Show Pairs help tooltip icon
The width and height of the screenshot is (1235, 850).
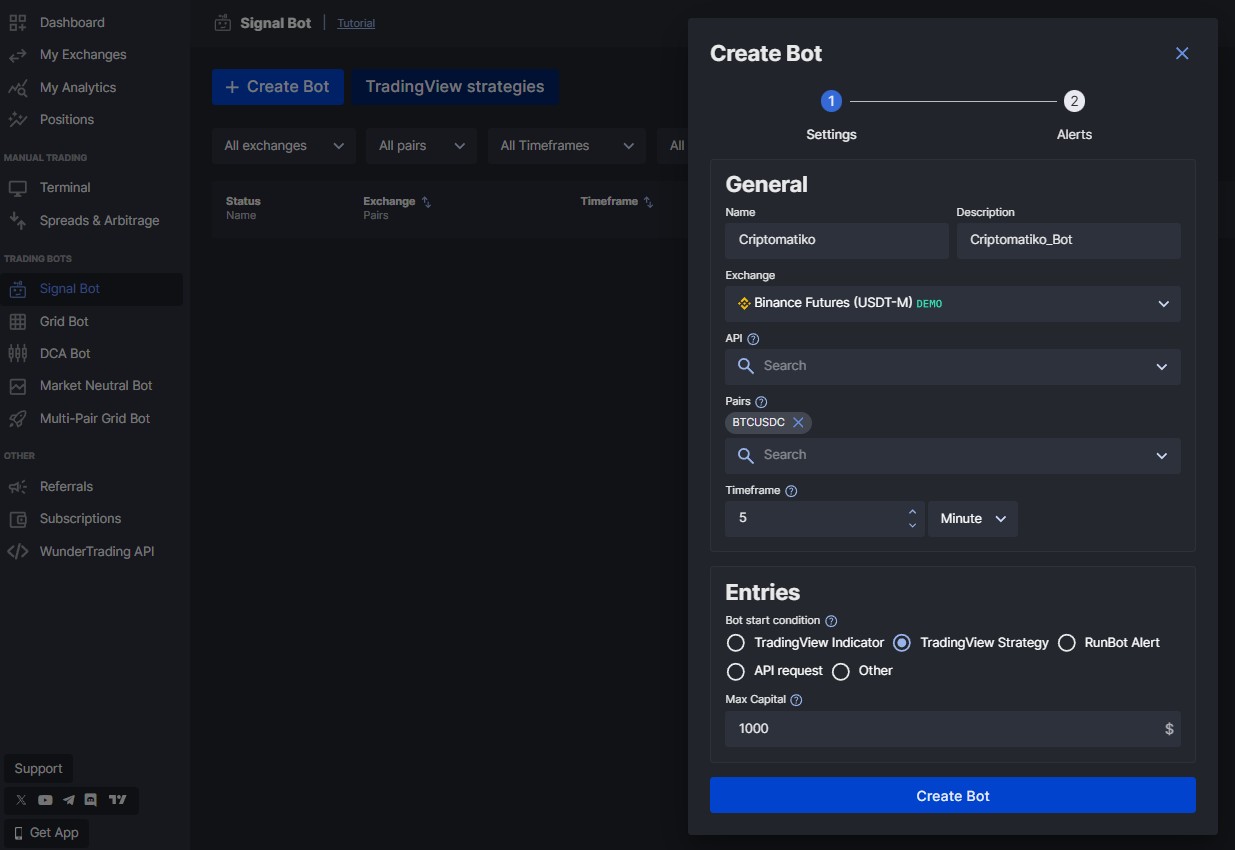tap(761, 402)
